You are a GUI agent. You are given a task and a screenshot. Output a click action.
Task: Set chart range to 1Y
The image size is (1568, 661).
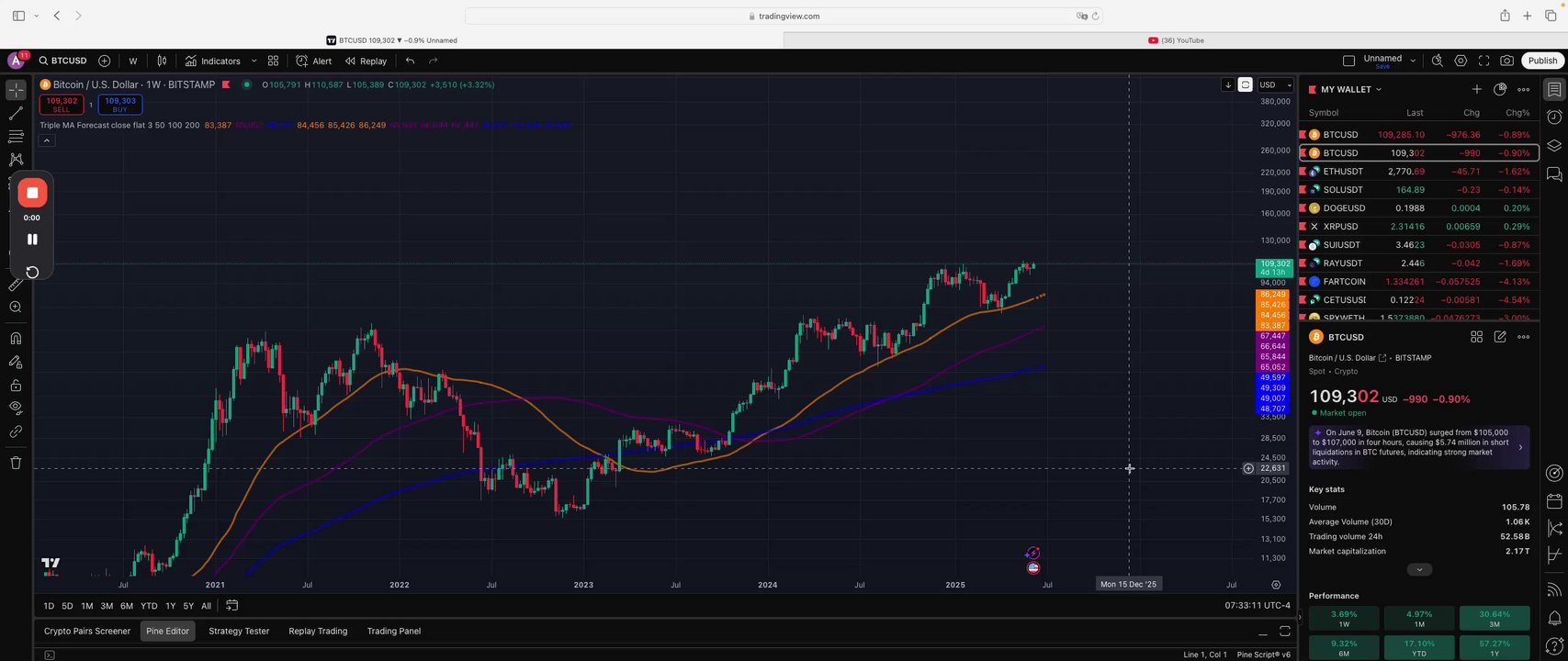pos(170,606)
